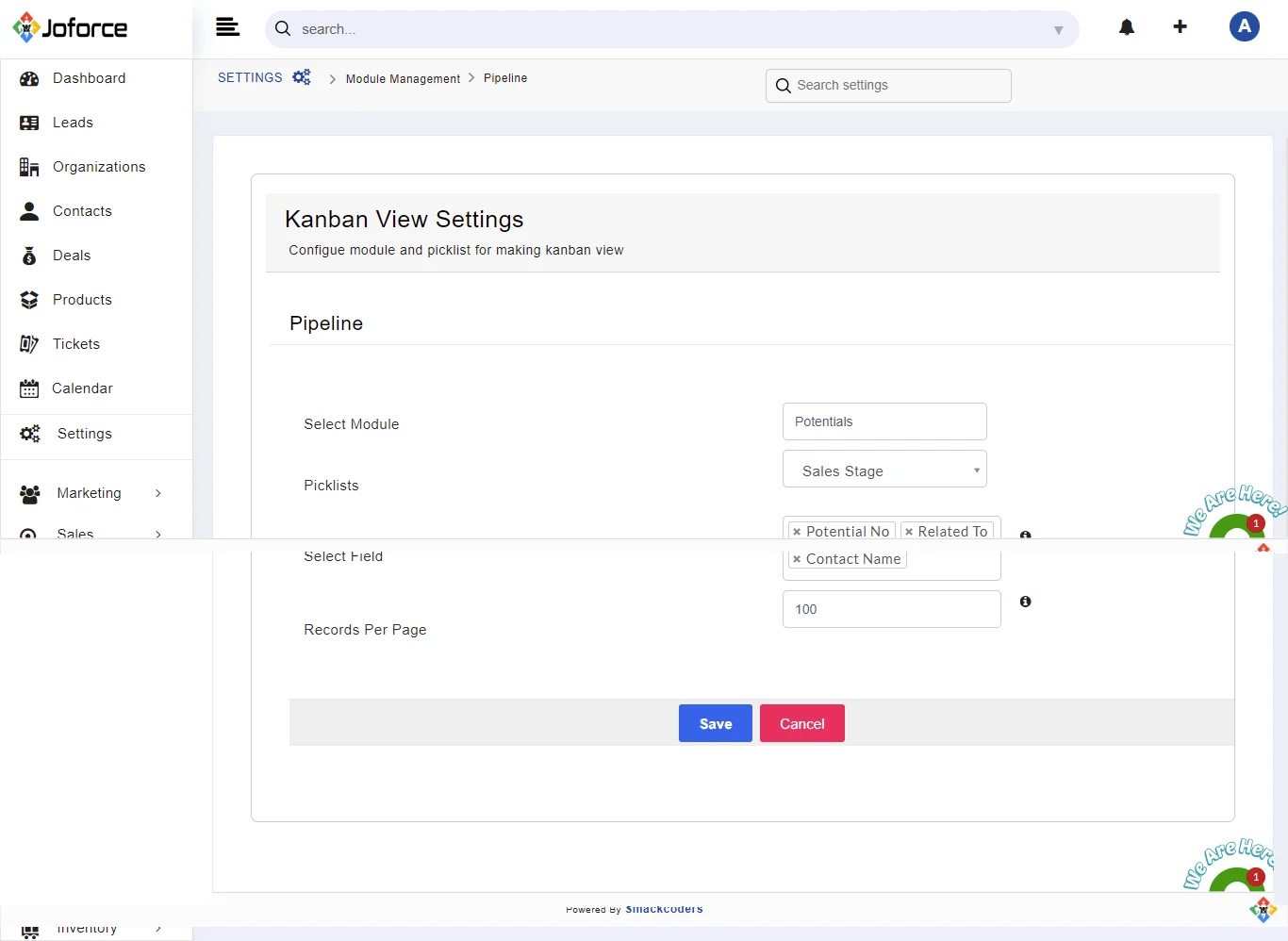Viewport: 1288px width, 941px height.
Task: Open the user avatar profile menu
Action: coord(1244,26)
